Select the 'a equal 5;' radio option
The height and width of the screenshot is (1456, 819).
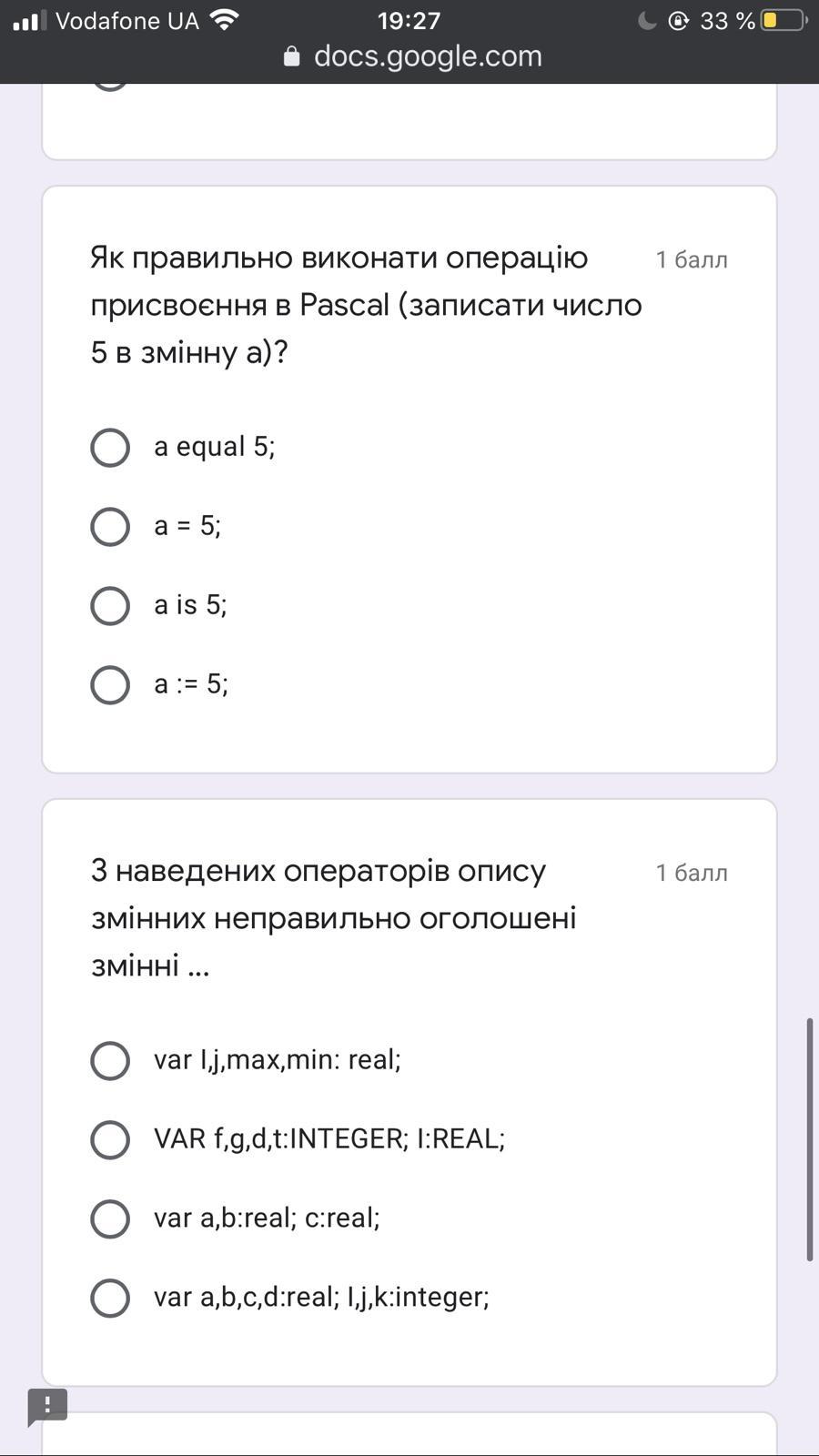[x=110, y=447]
